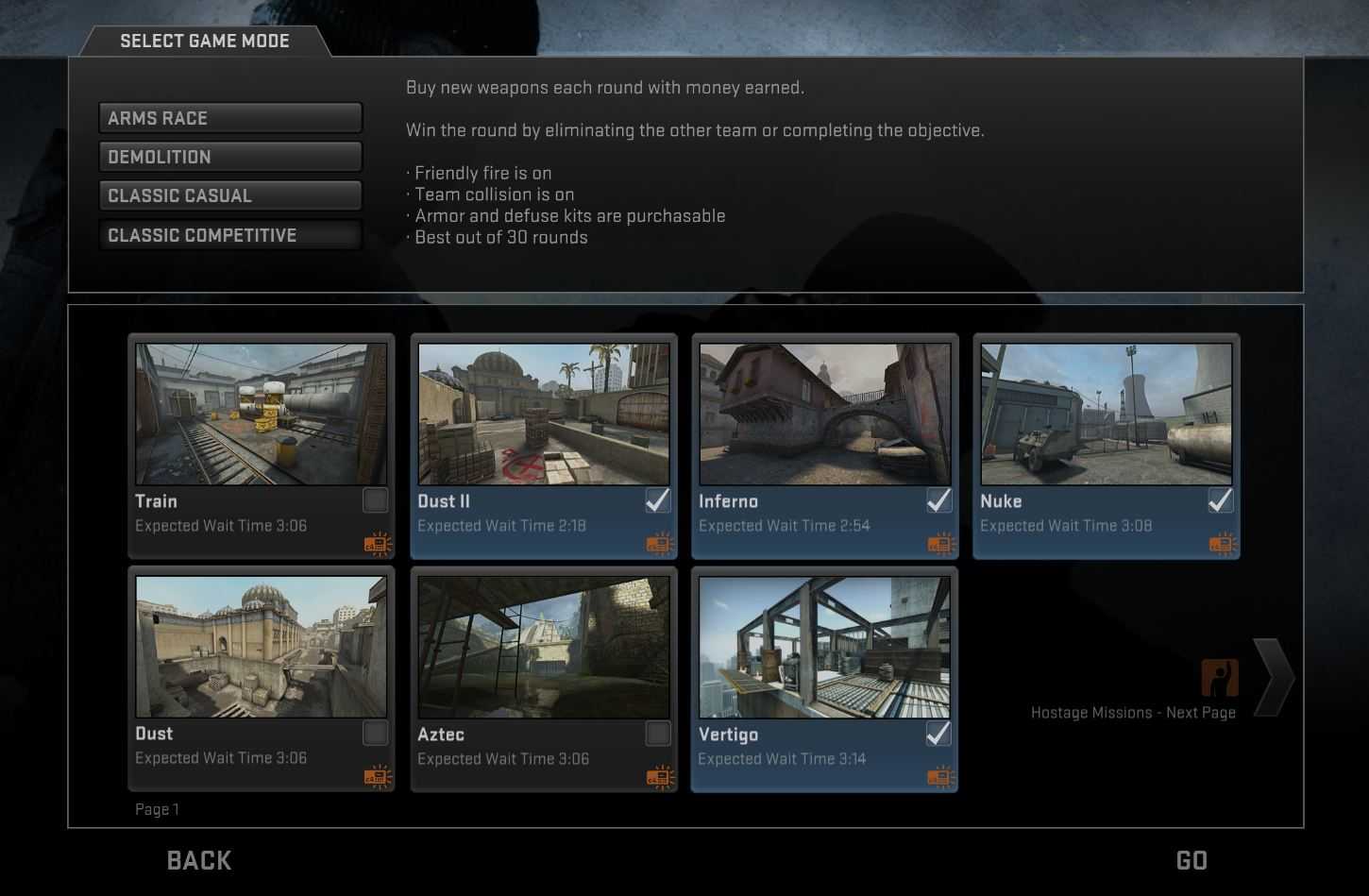Click 'Expected Wait Time 3:14' text

[782, 759]
